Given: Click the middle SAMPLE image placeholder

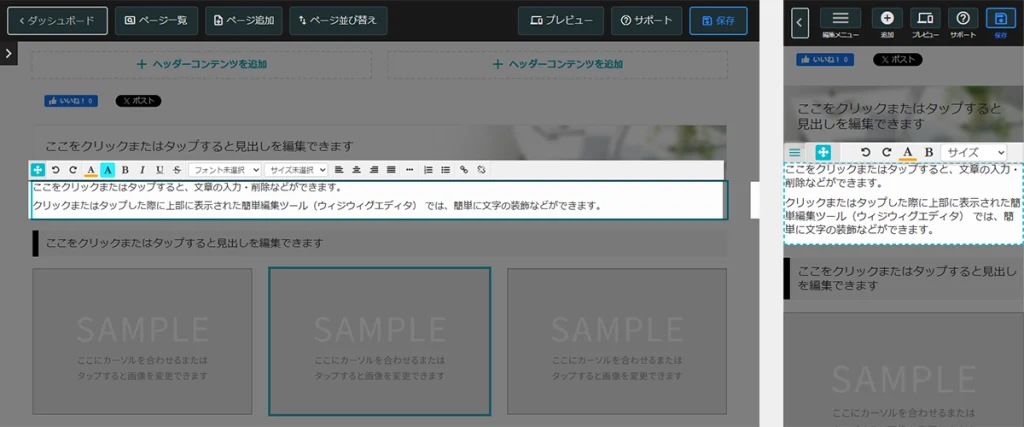Looking at the screenshot, I should click(x=379, y=341).
